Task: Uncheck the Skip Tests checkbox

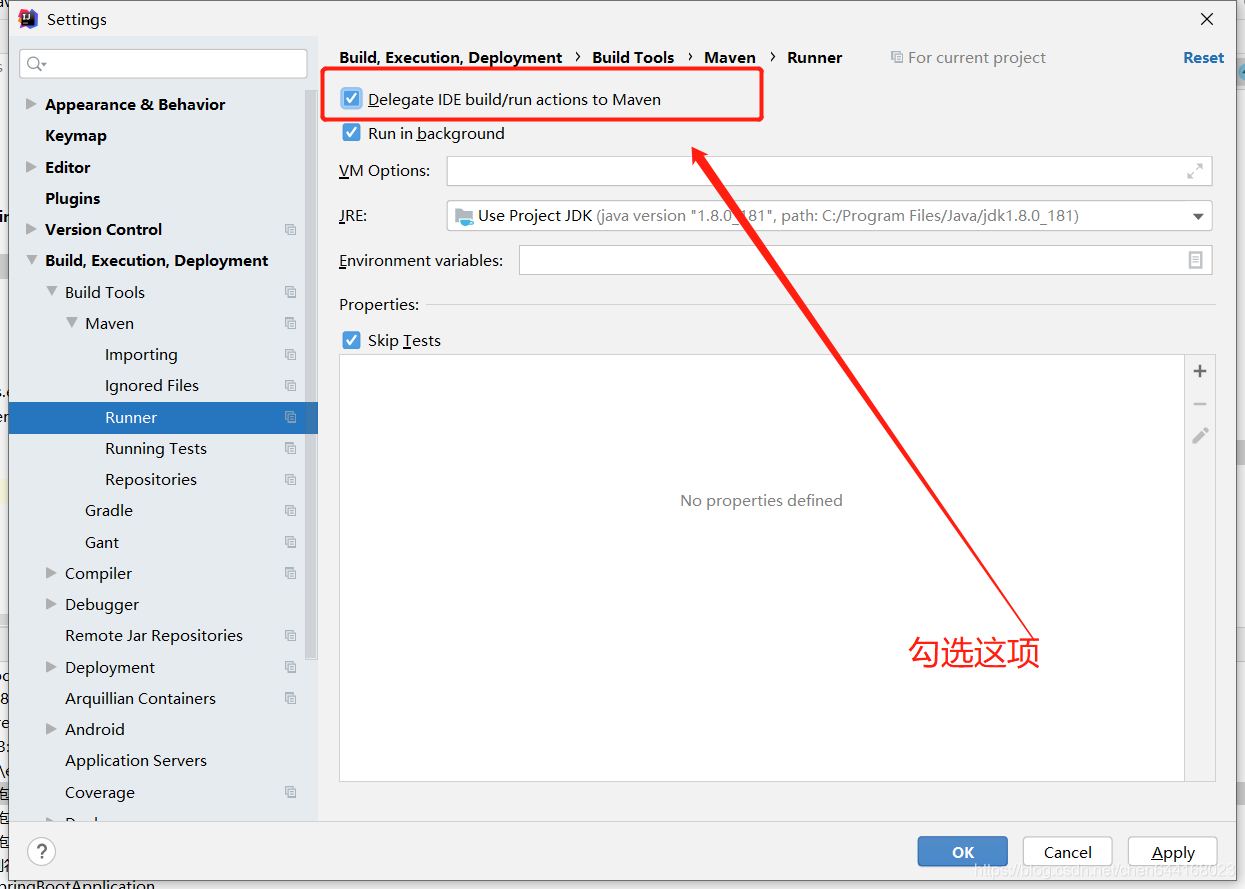Action: 351,340
